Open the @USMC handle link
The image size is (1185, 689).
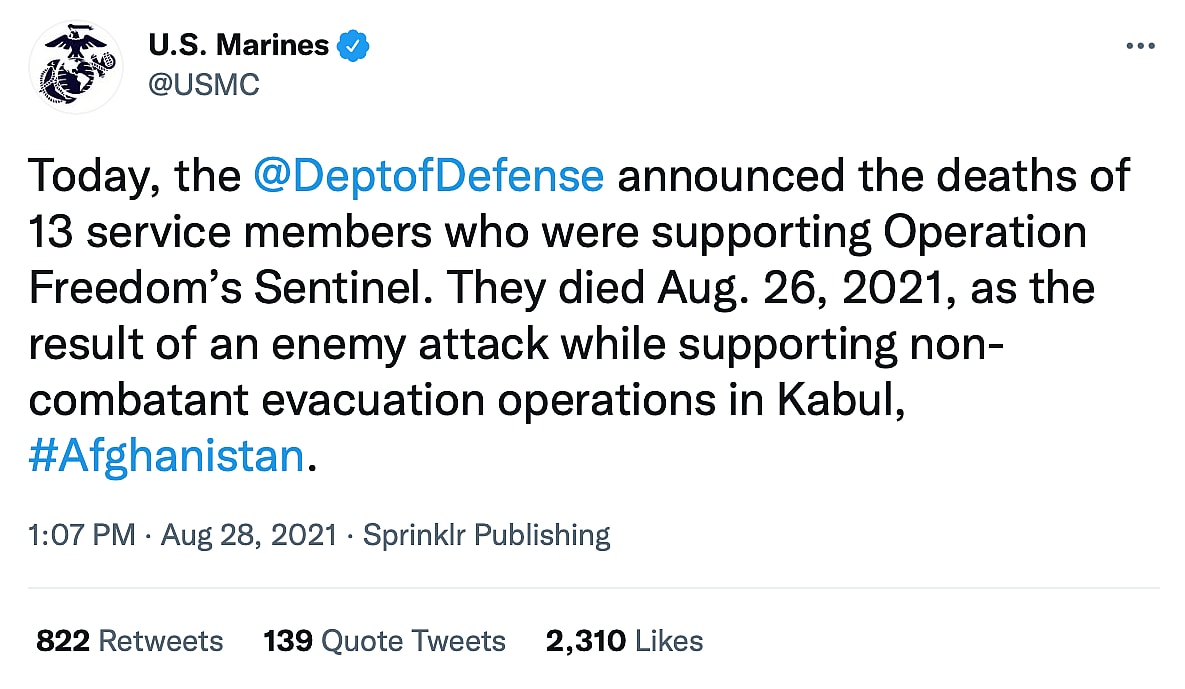(x=203, y=85)
